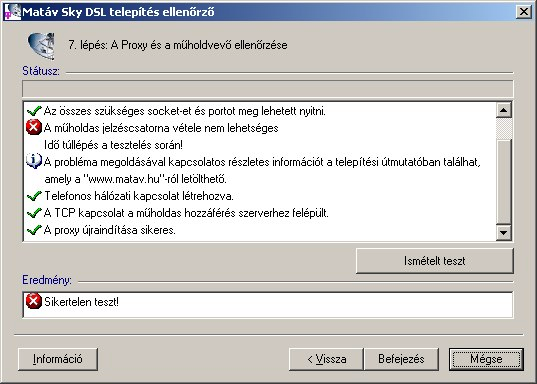This screenshot has width=537, height=384.
Task: Click the satellite dish icon beside step 7
Action: pyautogui.click(x=41, y=45)
